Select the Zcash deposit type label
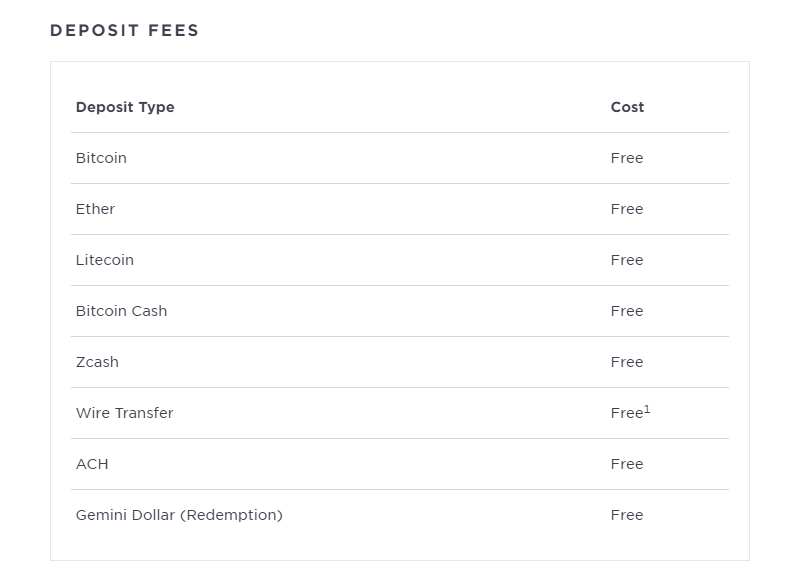 (97, 362)
